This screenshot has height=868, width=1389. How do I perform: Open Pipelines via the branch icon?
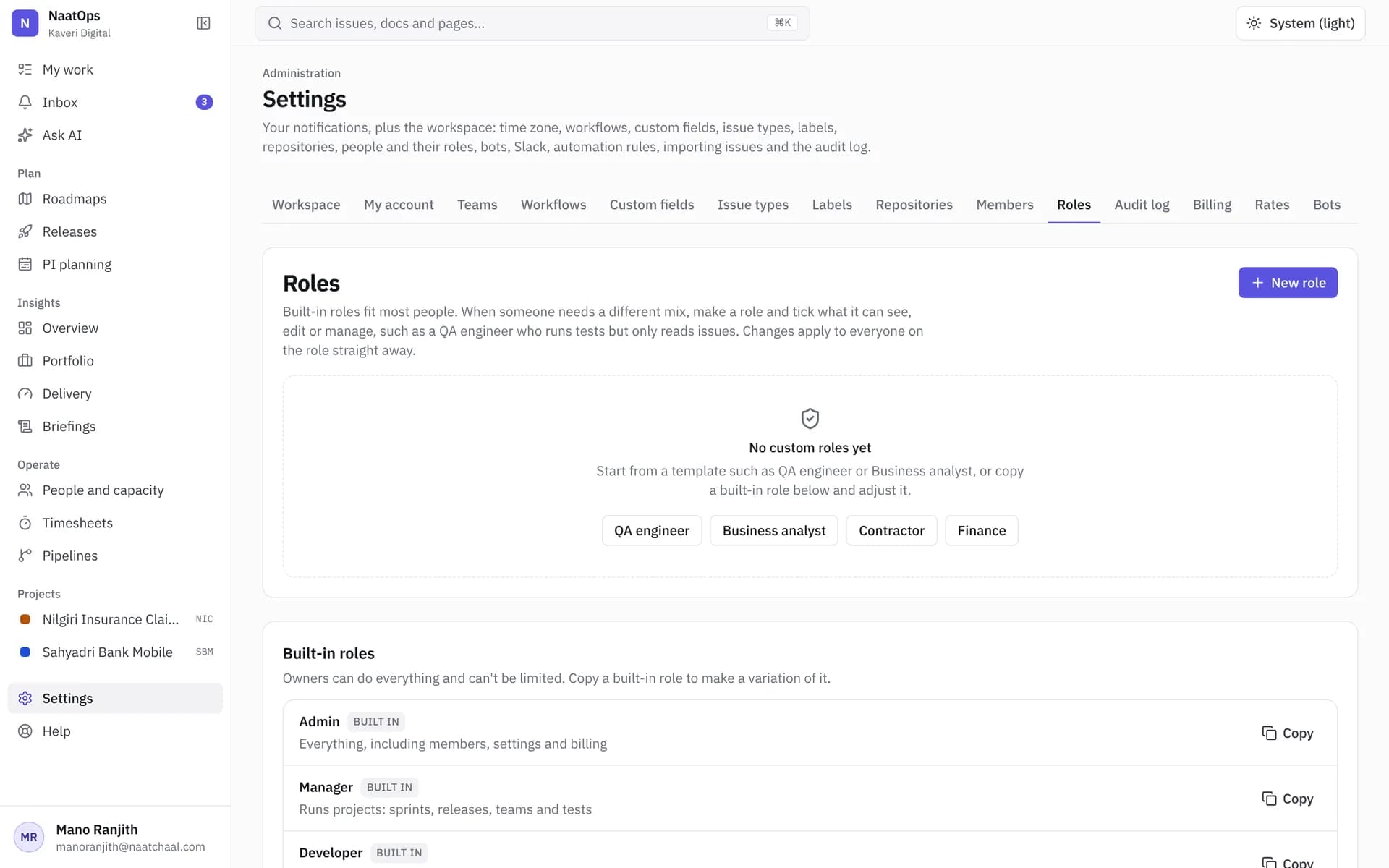pos(25,556)
